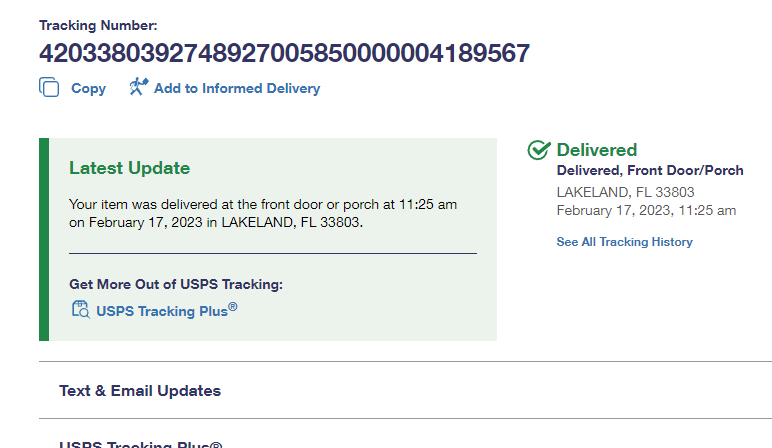The height and width of the screenshot is (448, 772).
Task: Click the "Delivered, Front Door/Porch" status text
Action: click(x=649, y=171)
